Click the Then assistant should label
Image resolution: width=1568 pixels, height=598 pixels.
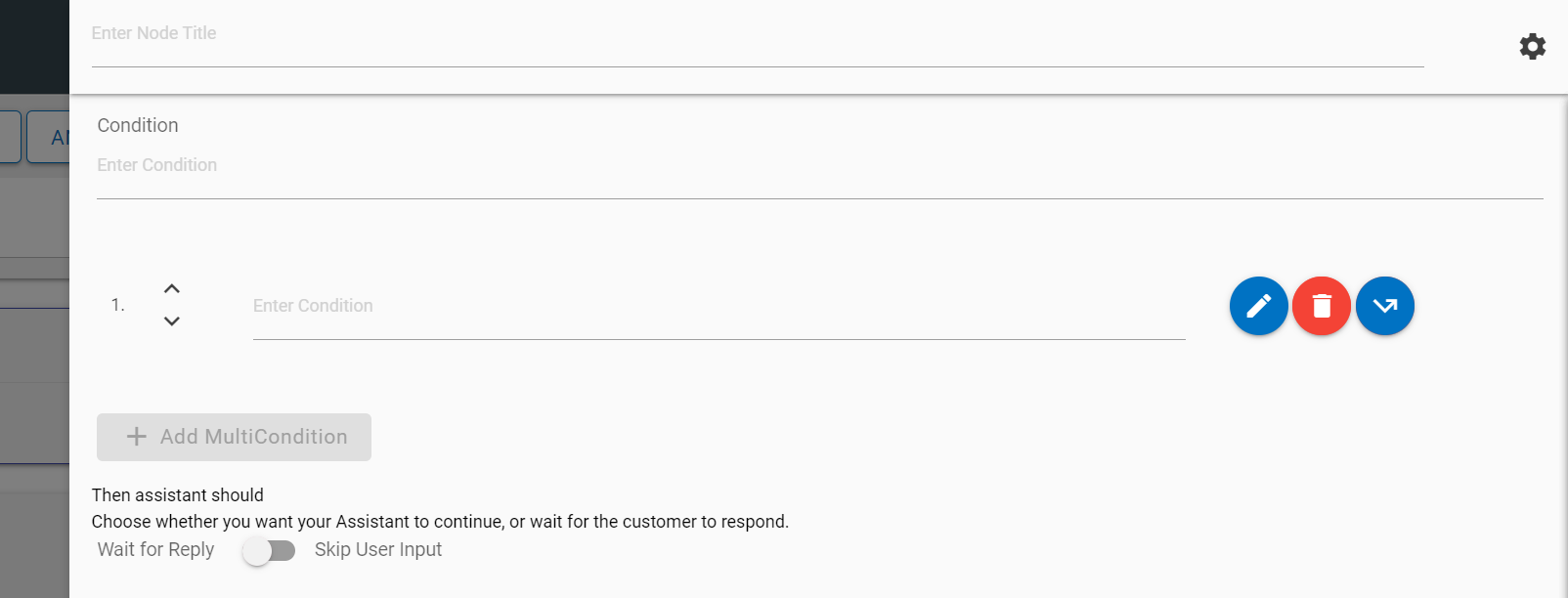tap(177, 495)
